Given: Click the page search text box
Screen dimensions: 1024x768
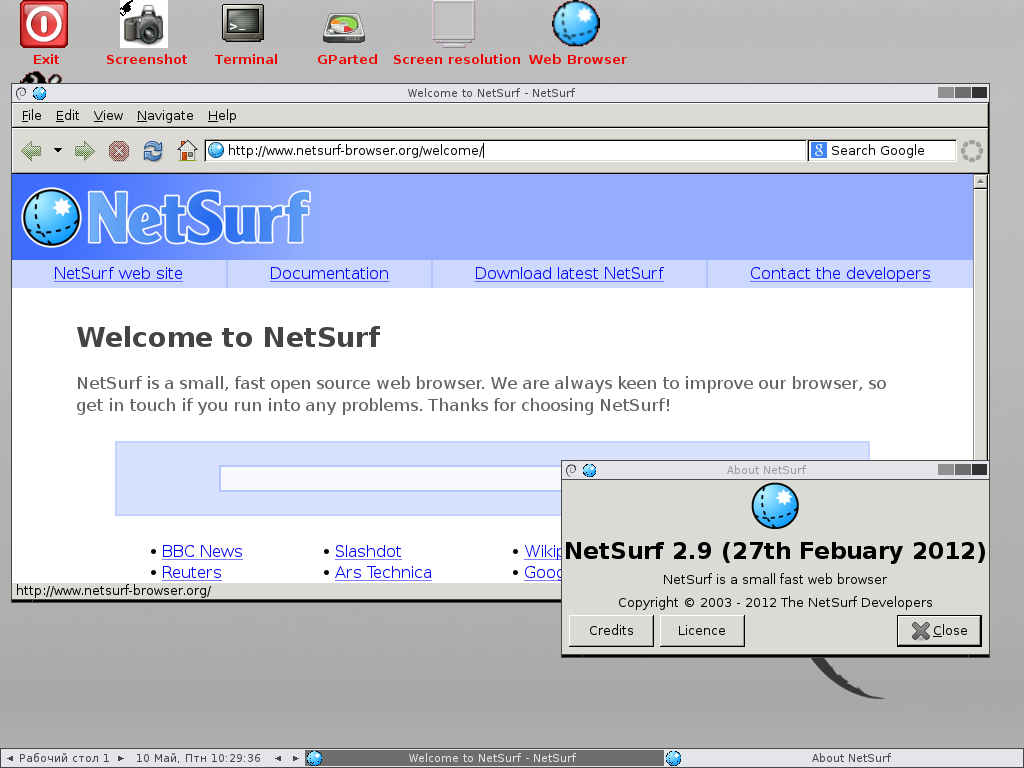Looking at the screenshot, I should (391, 479).
